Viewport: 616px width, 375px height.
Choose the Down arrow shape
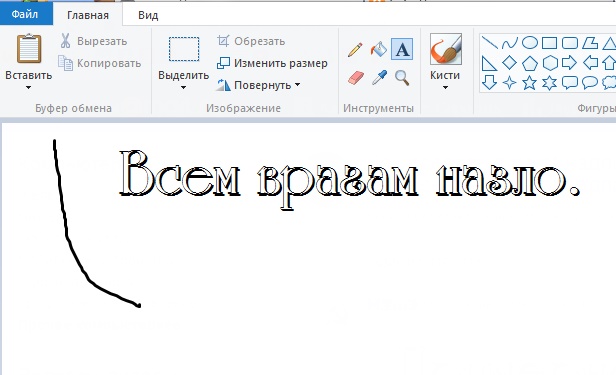490,82
